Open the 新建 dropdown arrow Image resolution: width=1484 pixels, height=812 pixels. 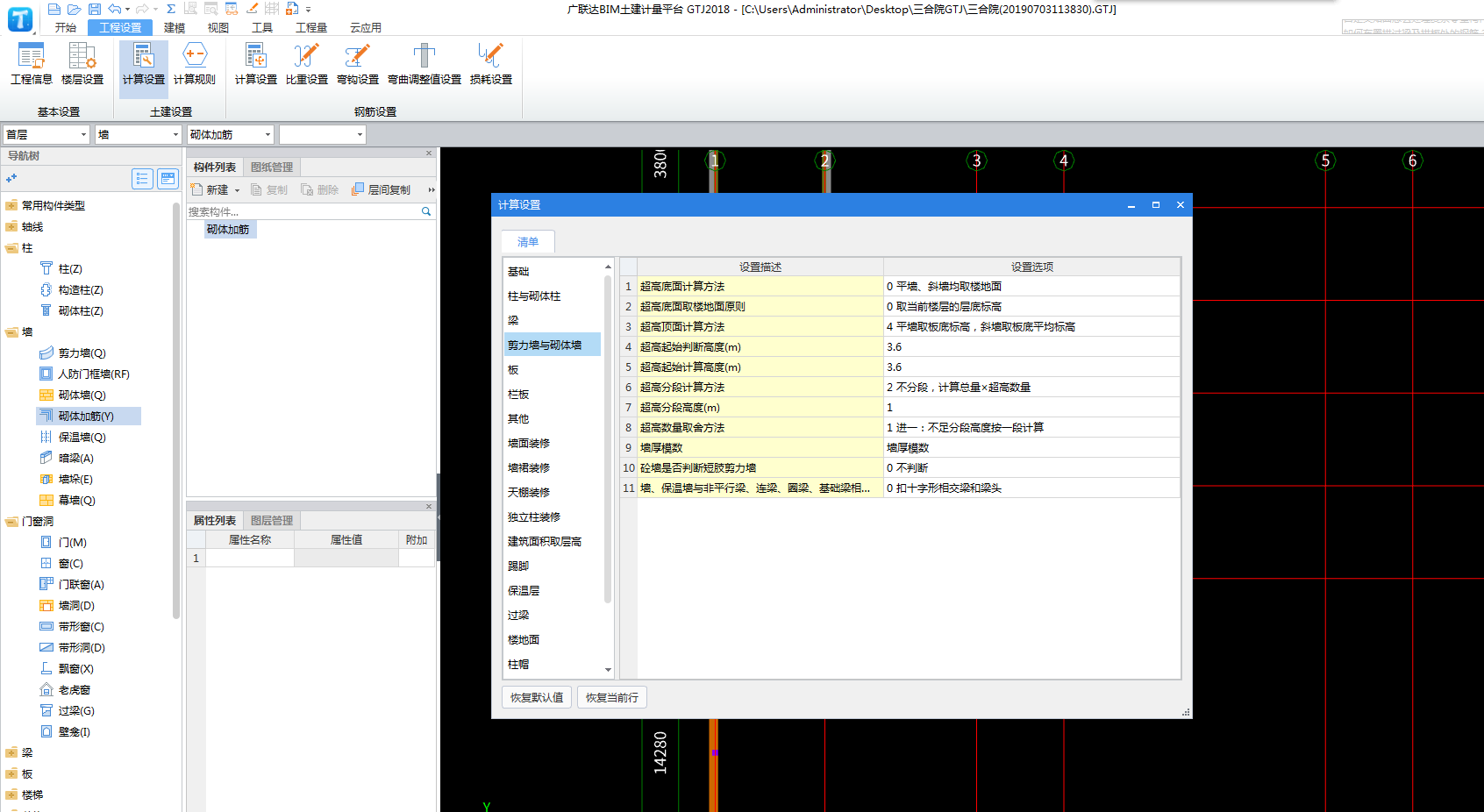237,190
